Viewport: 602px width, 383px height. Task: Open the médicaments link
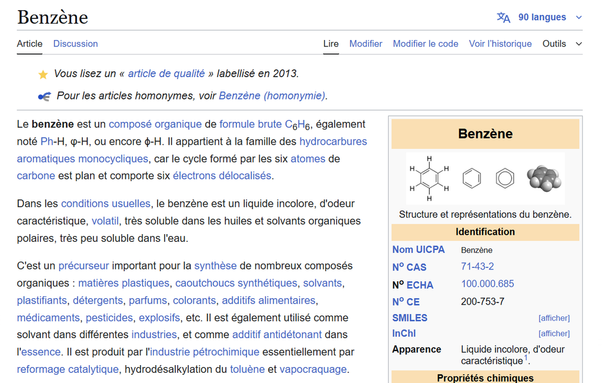[x=48, y=318]
